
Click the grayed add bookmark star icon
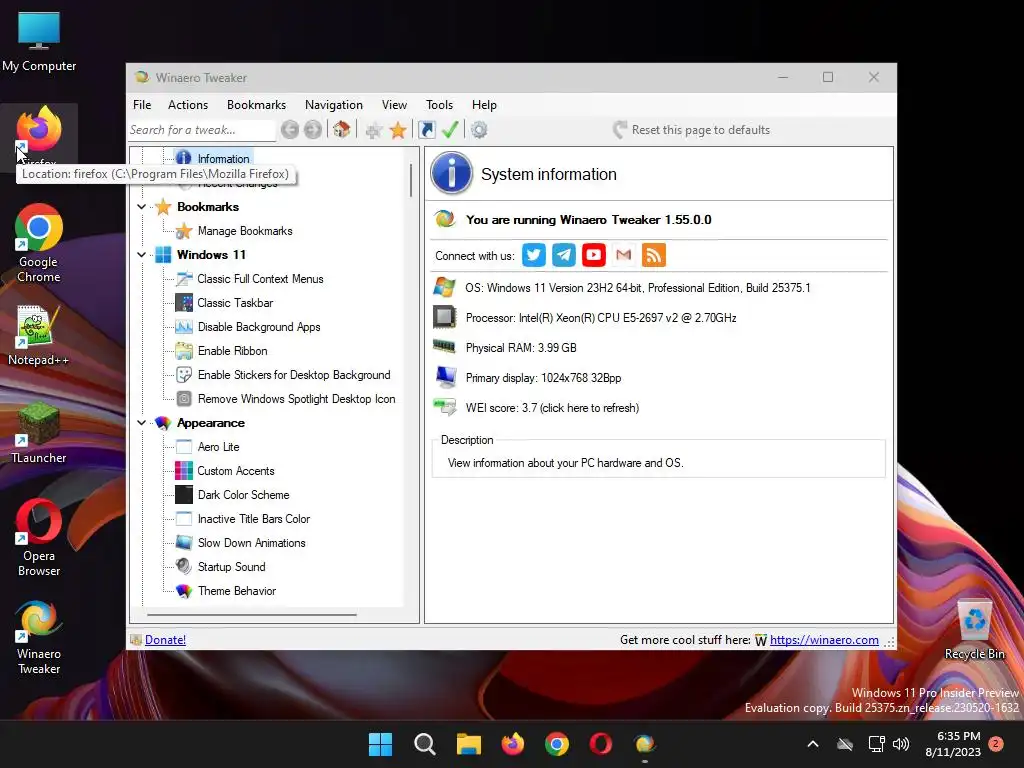tap(374, 130)
